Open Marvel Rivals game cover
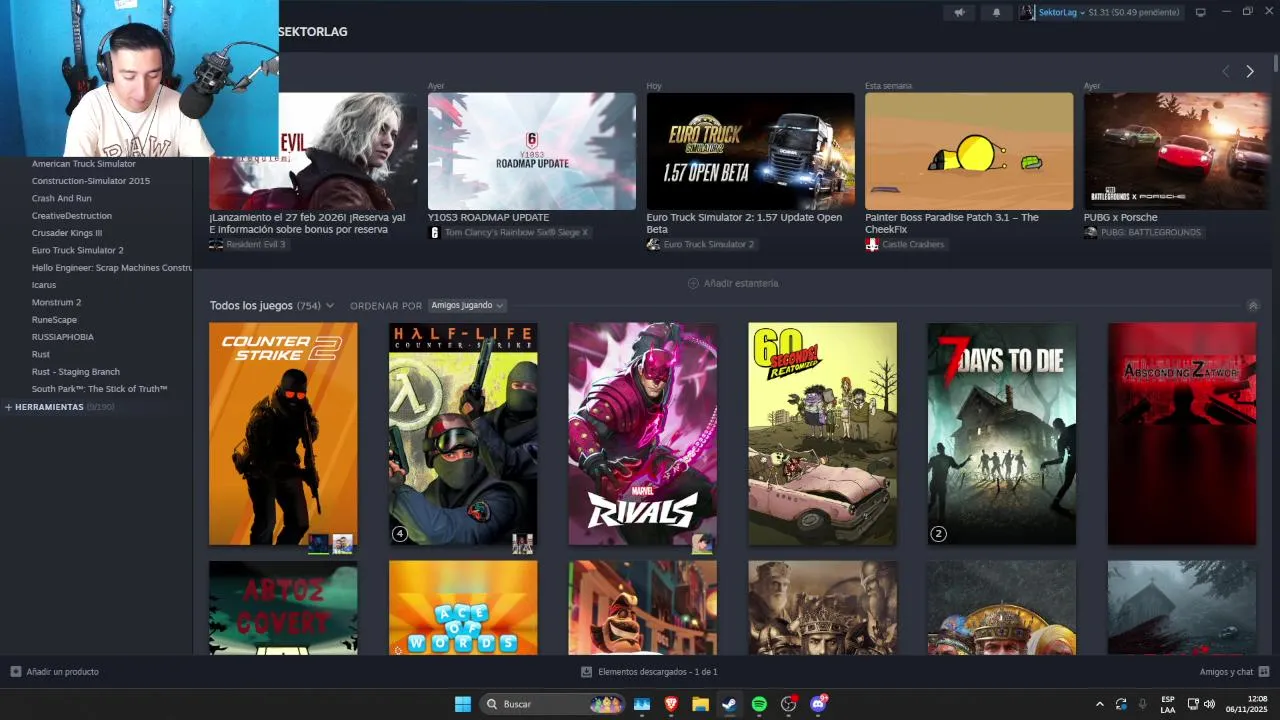The height and width of the screenshot is (720, 1280). pyautogui.click(x=643, y=434)
